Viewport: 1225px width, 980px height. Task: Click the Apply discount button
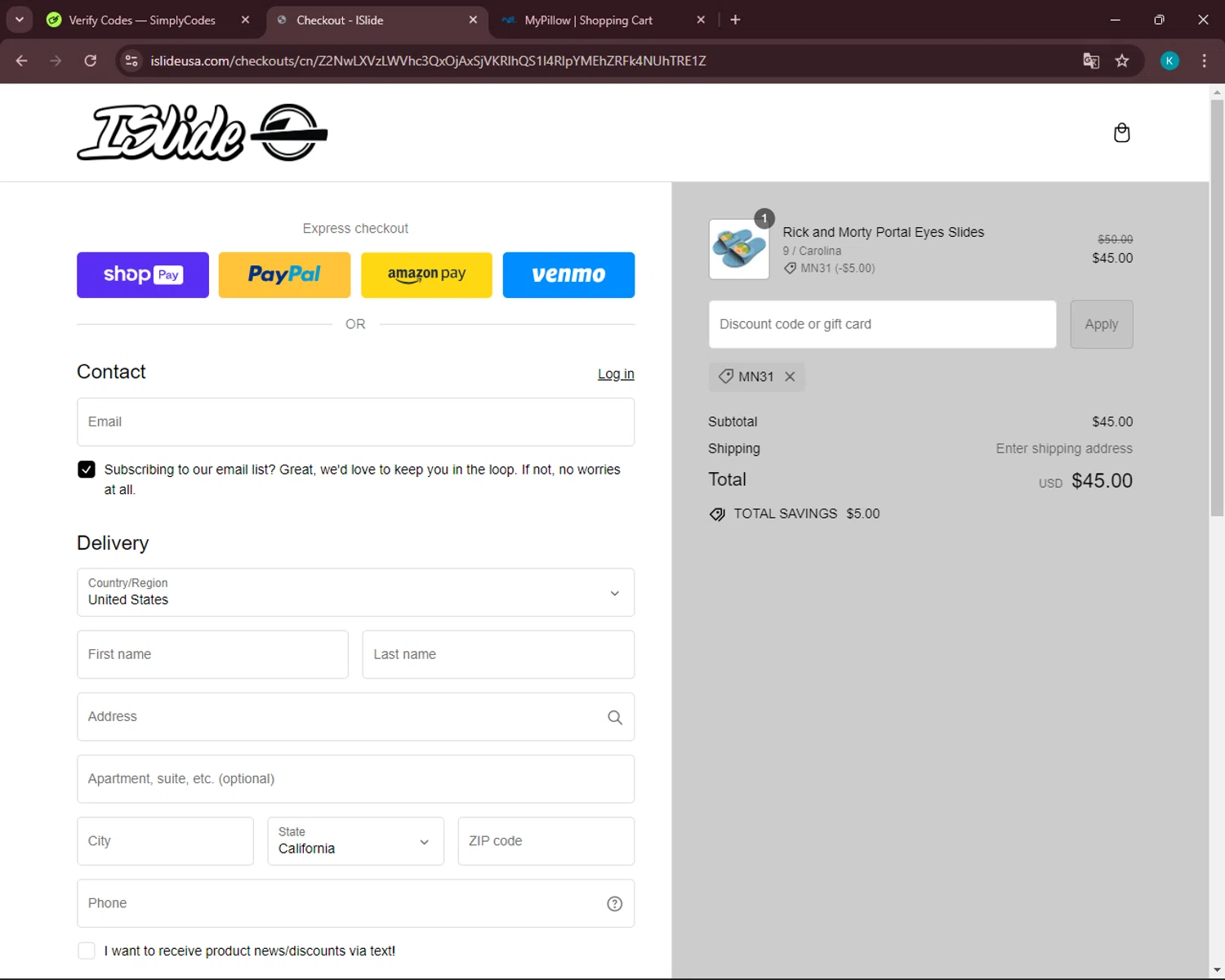coord(1102,324)
